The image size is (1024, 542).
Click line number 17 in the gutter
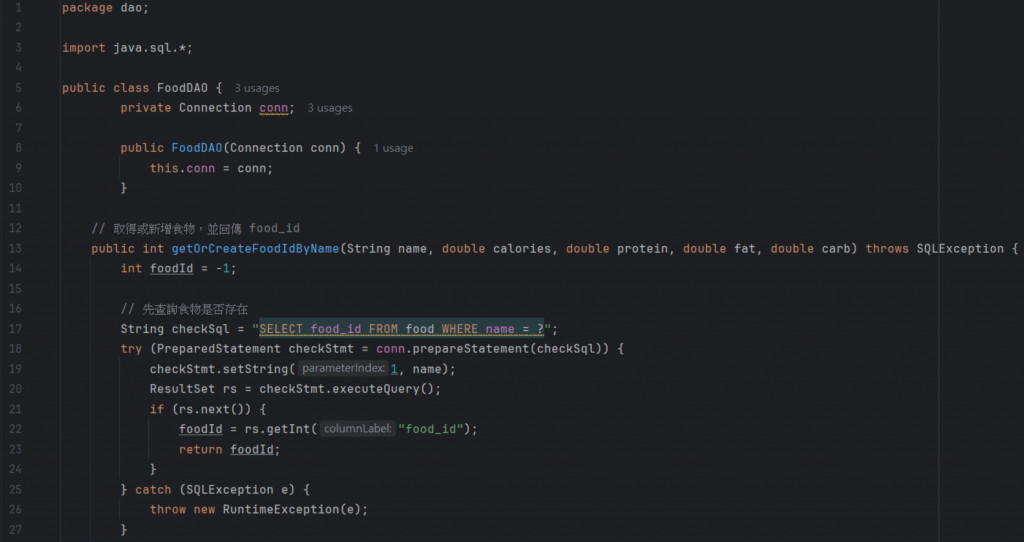point(15,329)
